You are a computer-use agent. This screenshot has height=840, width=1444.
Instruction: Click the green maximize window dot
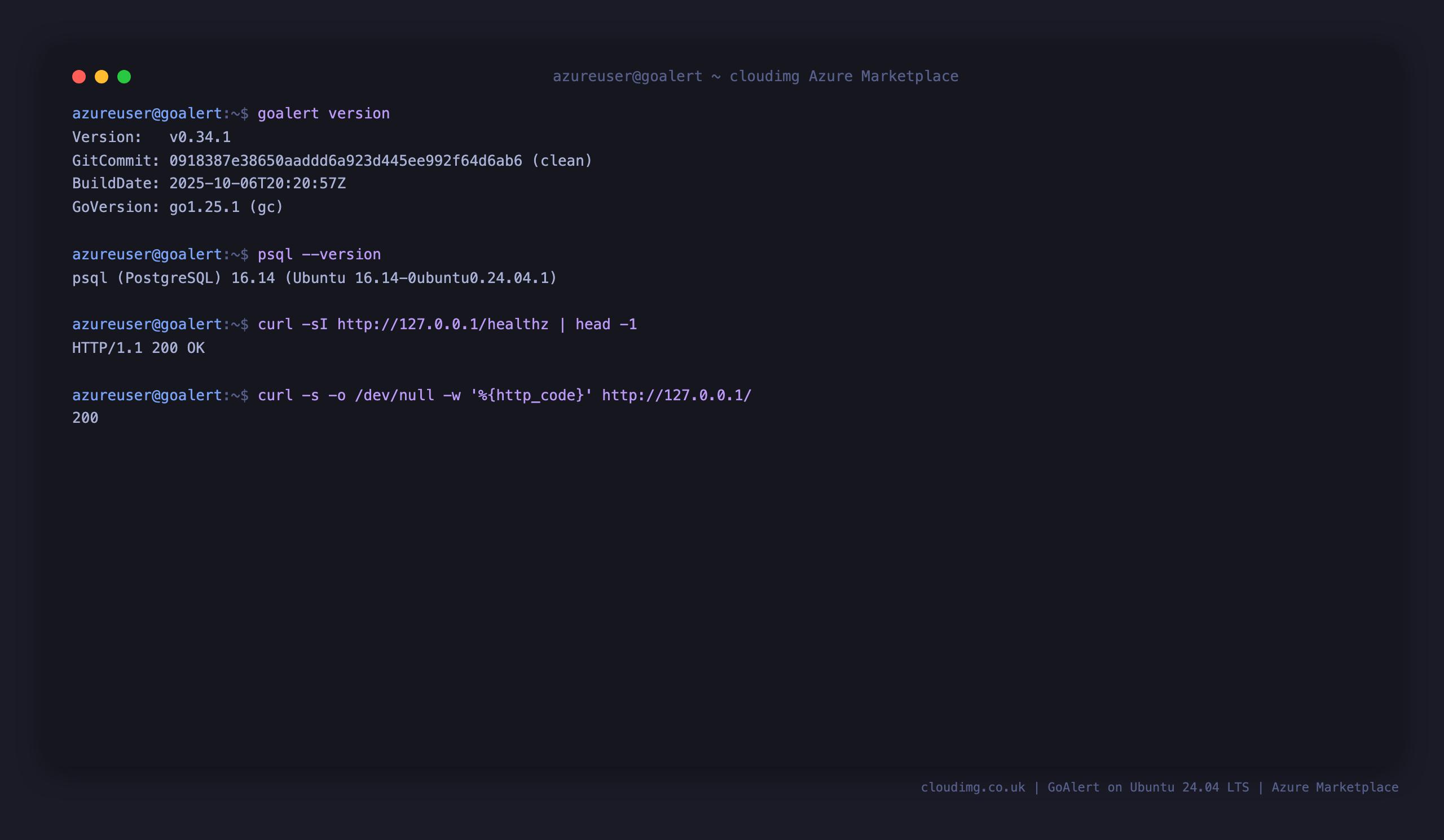point(124,77)
